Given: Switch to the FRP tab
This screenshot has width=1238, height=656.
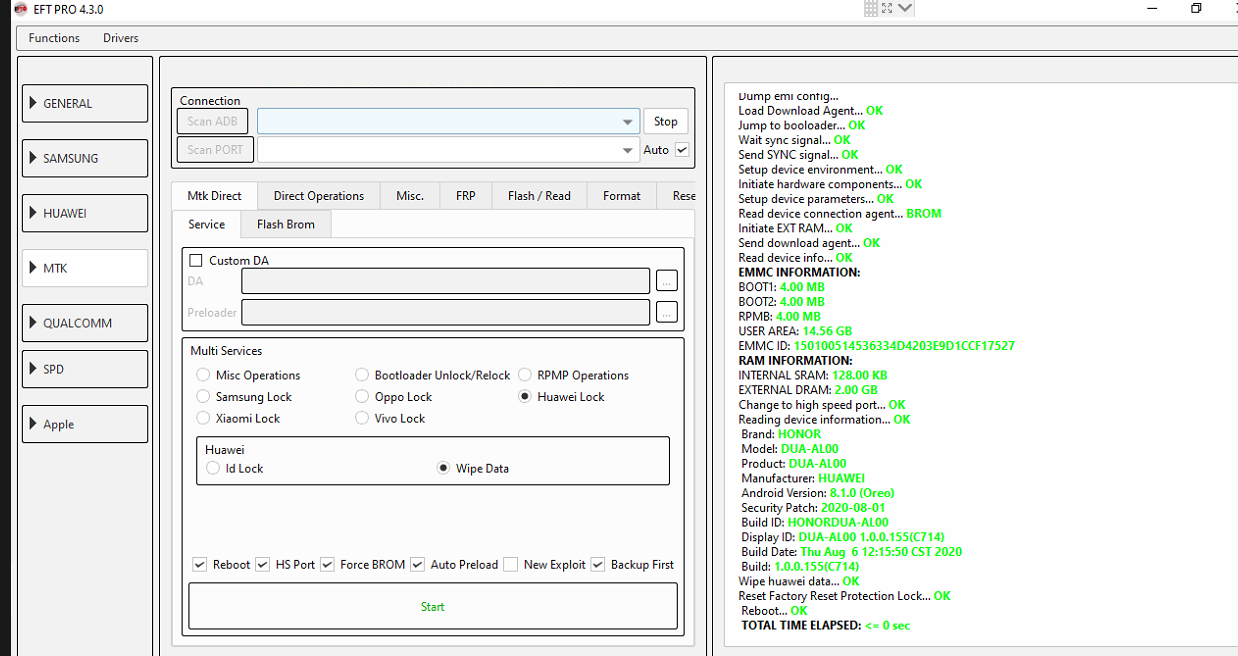Looking at the screenshot, I should 466,196.
